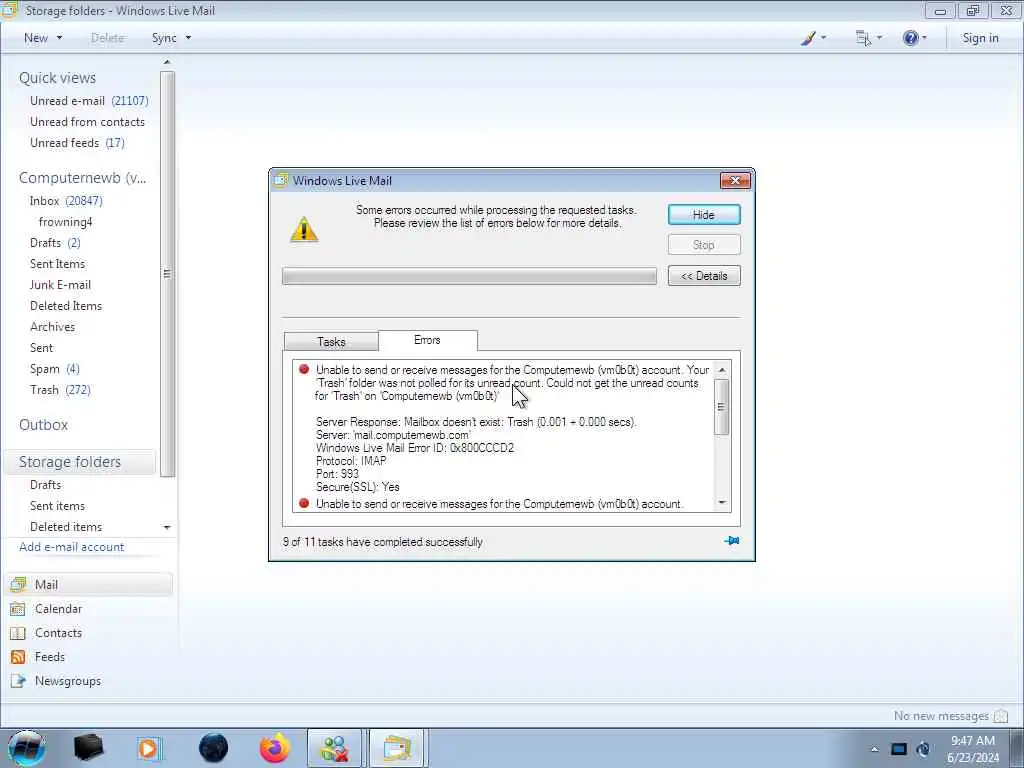Open the status bar new messages icon

(x=1000, y=716)
